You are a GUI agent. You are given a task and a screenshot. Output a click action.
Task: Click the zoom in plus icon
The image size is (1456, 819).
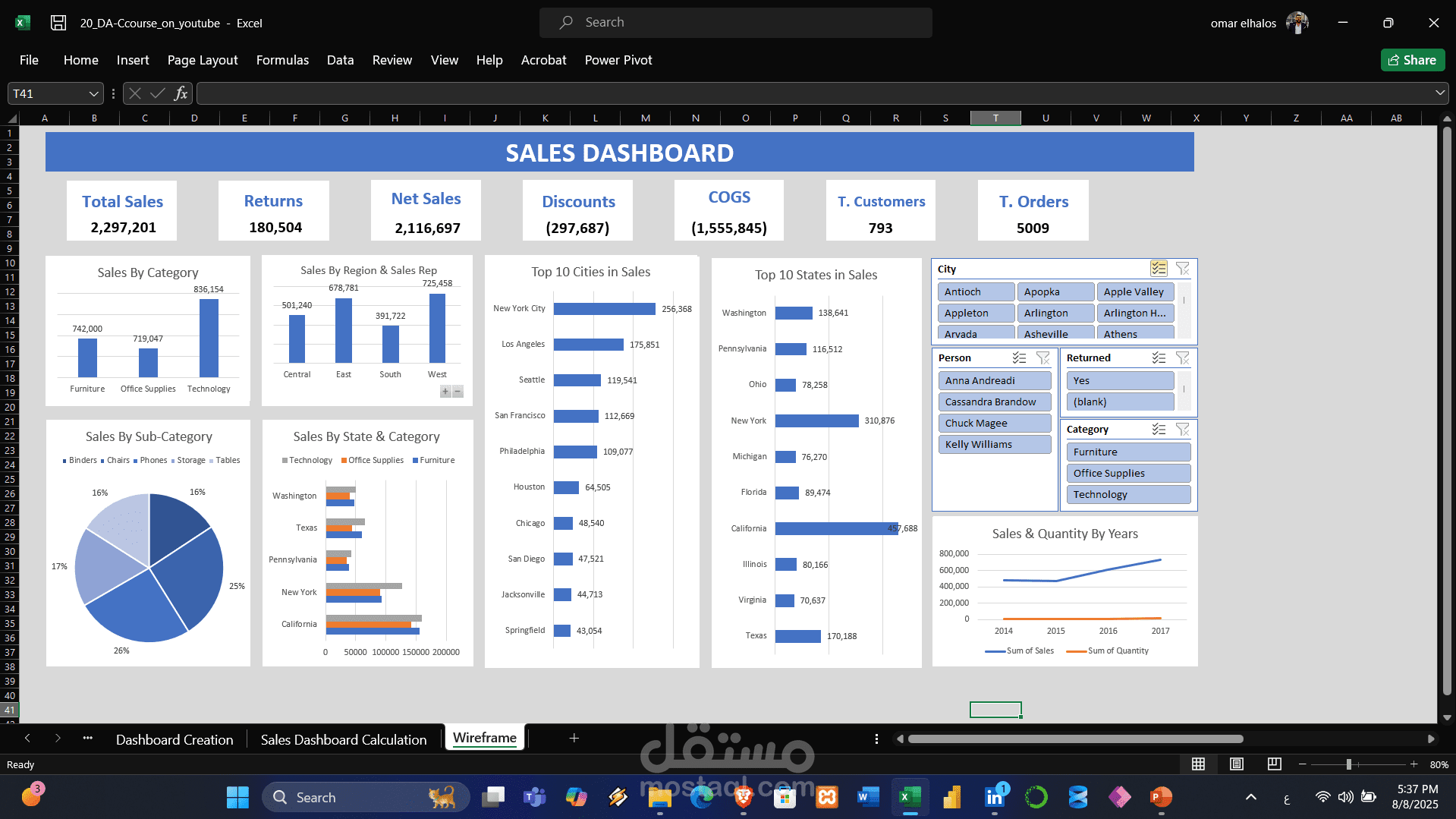click(x=1414, y=764)
